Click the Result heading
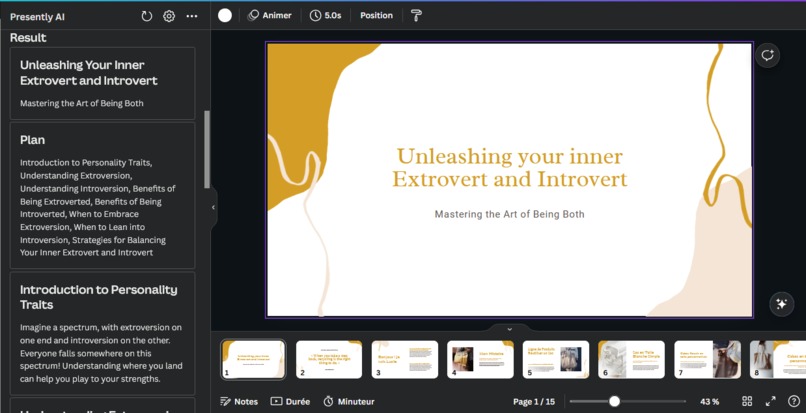806x413 pixels. pyautogui.click(x=28, y=38)
